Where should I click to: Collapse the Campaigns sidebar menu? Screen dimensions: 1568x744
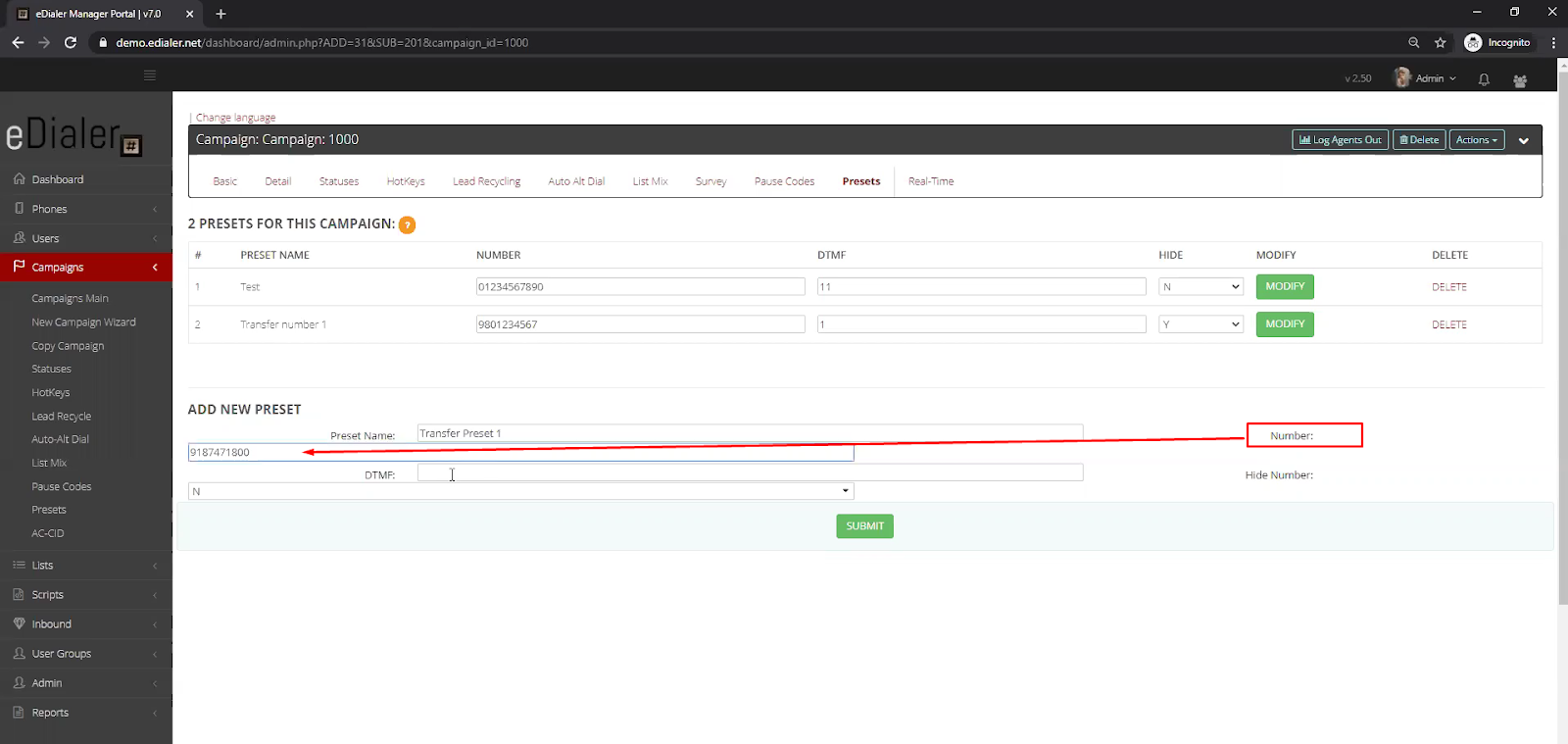tap(86, 267)
